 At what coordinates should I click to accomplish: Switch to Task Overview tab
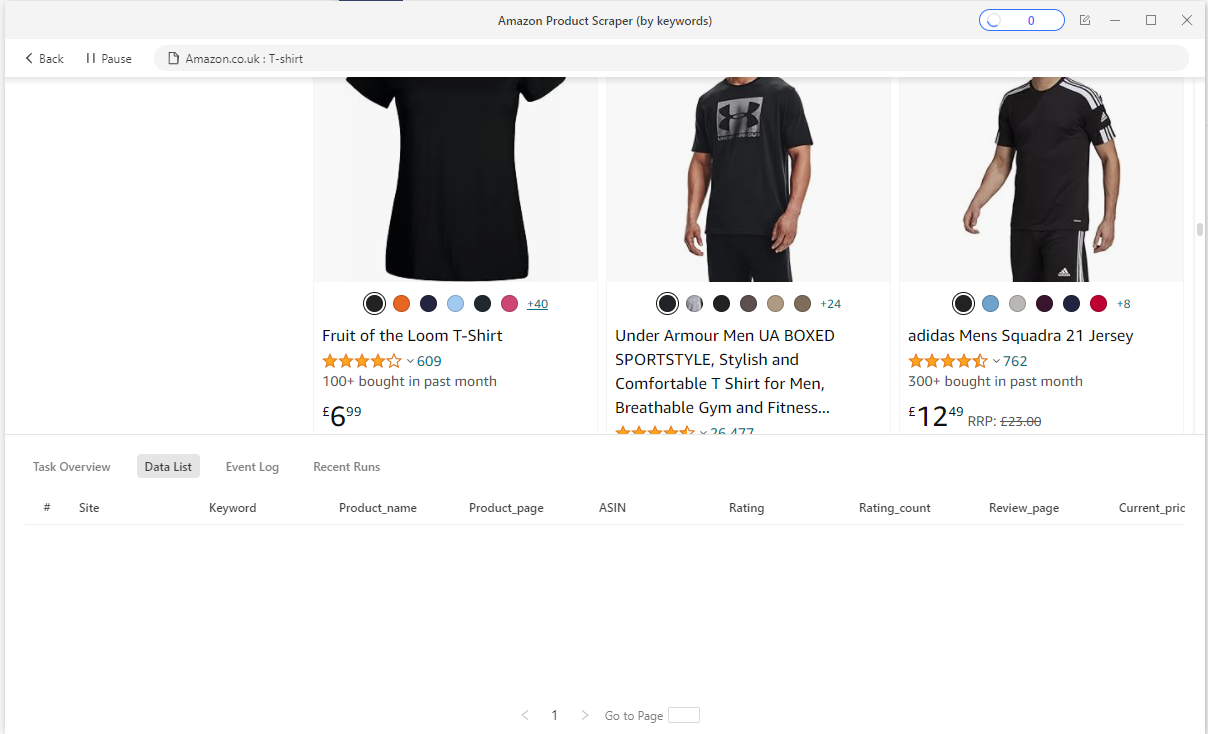pos(72,467)
